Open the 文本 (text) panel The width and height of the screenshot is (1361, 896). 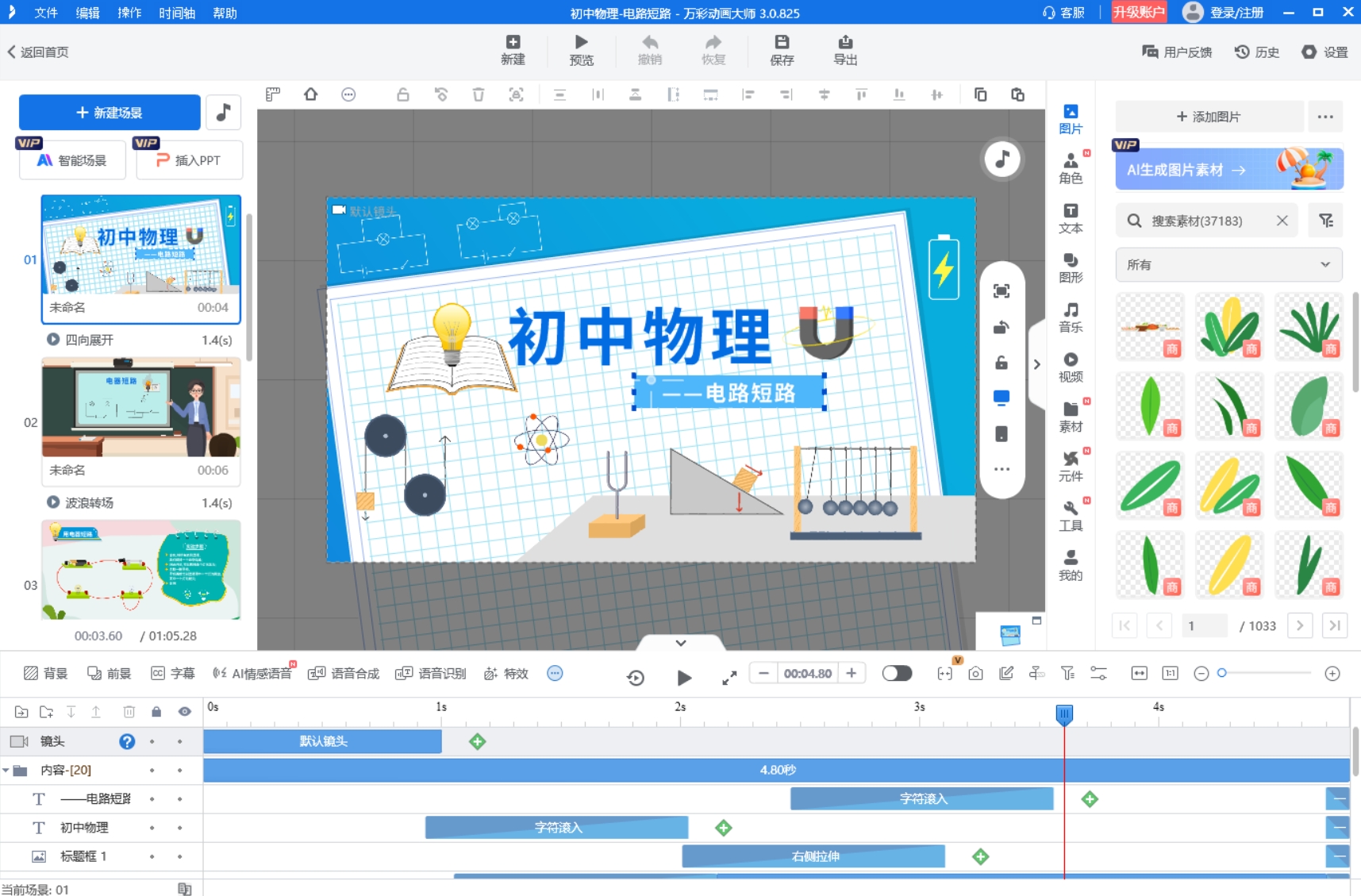click(x=1071, y=218)
